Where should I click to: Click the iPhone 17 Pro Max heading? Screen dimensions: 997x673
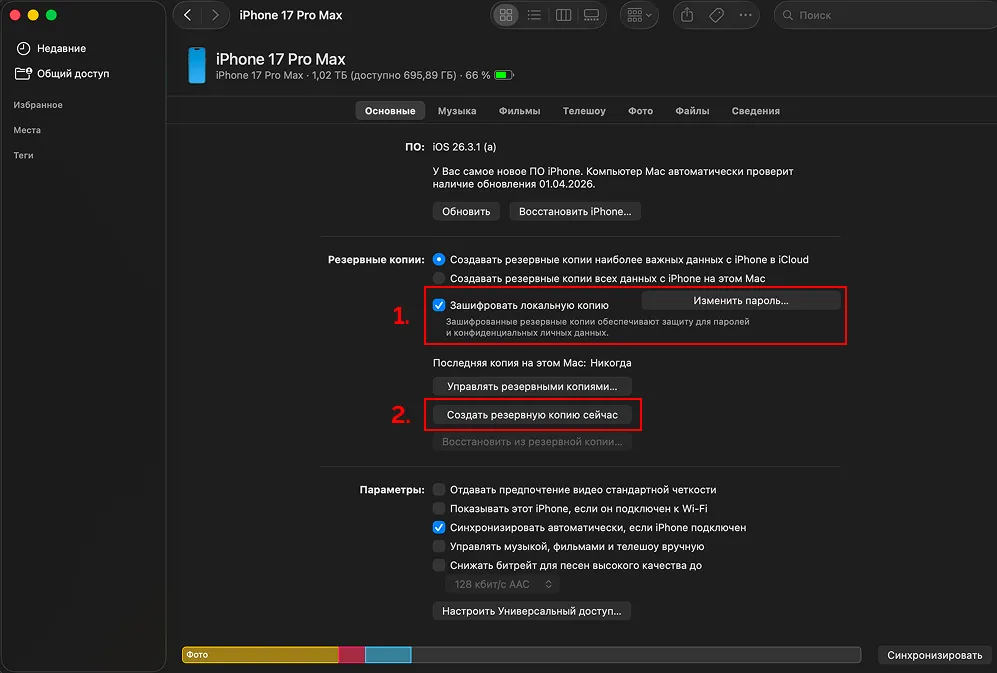(280, 59)
